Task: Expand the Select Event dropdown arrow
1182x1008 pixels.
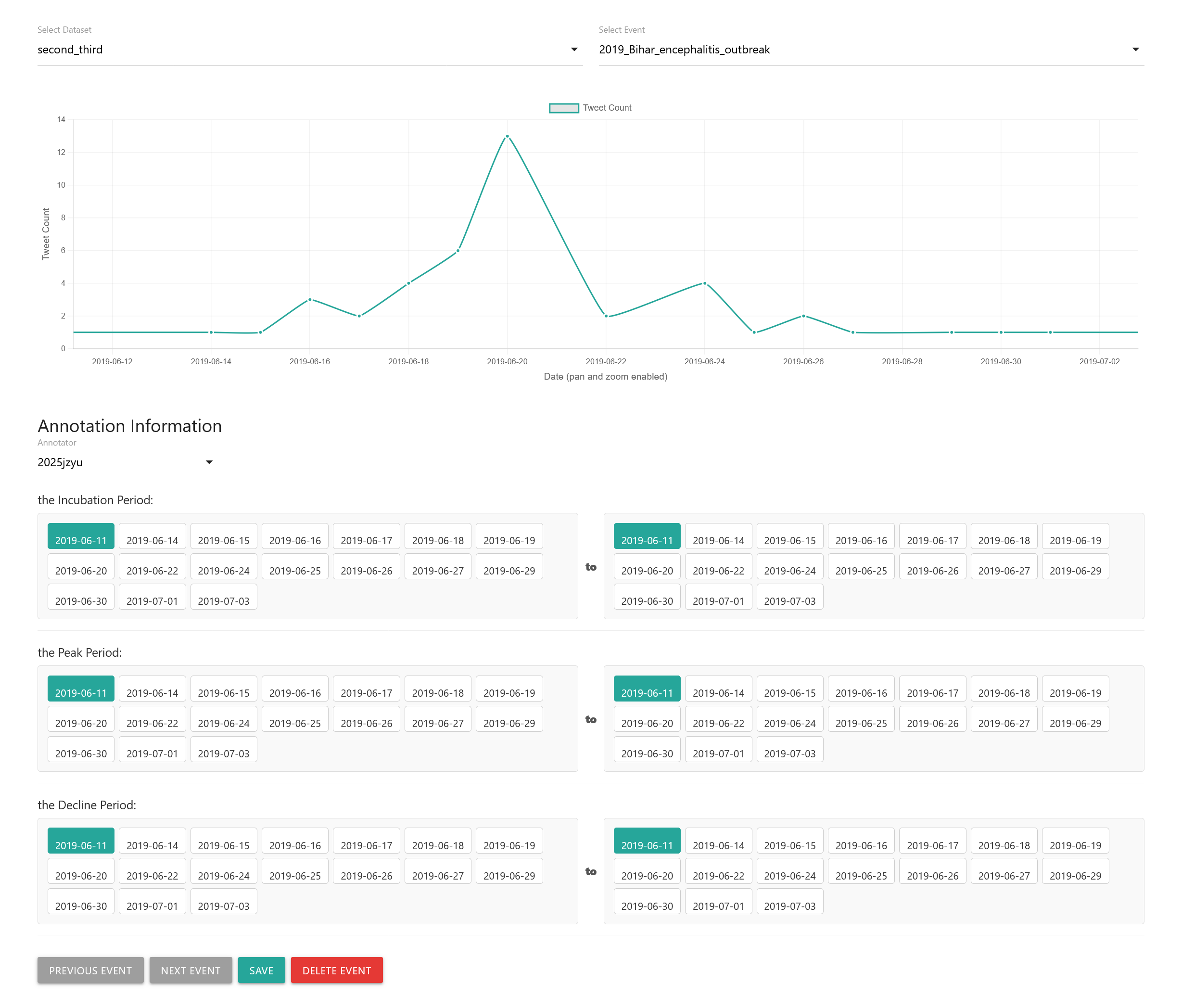Action: coord(1135,50)
